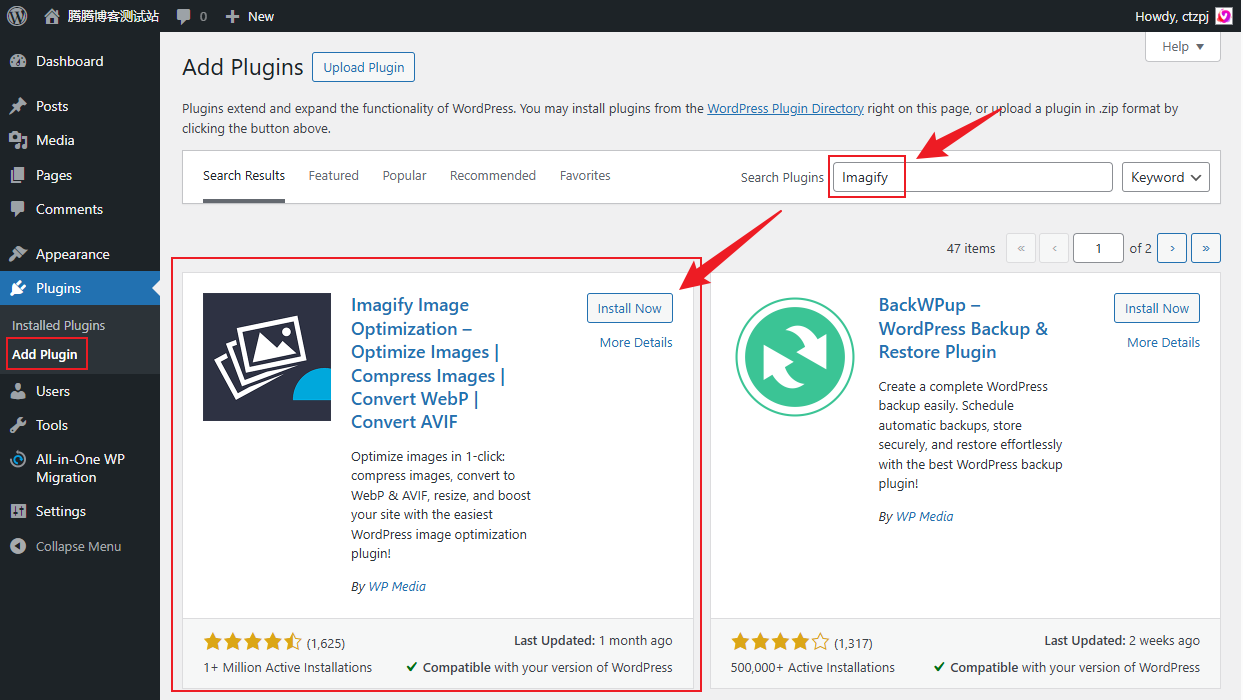Collapse the admin sidebar menu
Image resolution: width=1243 pixels, height=700 pixels.
tap(78, 546)
